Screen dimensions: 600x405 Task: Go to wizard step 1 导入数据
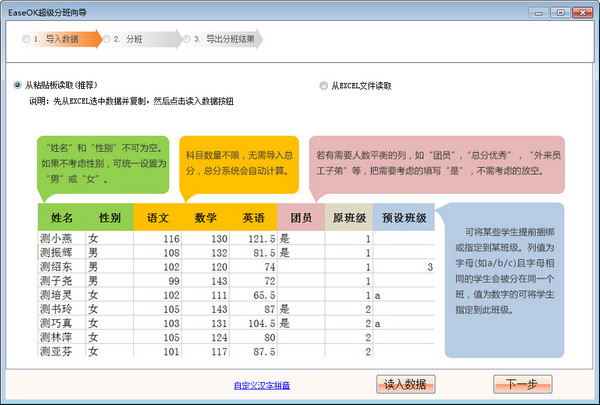(x=57, y=39)
